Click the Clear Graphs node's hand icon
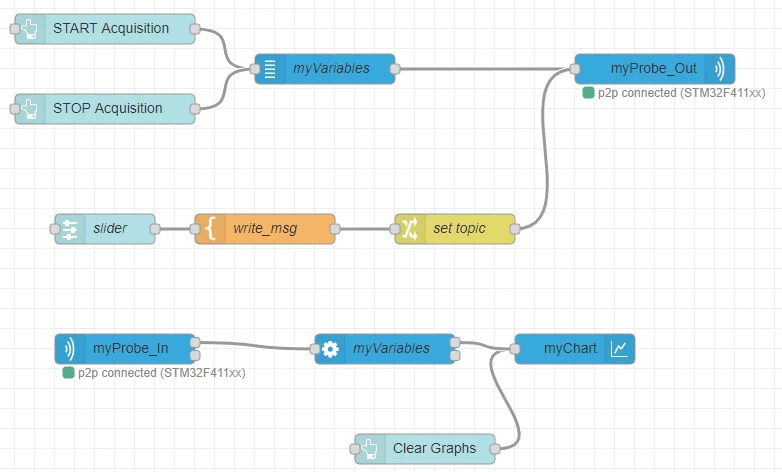The width and height of the screenshot is (782, 472). [370, 449]
